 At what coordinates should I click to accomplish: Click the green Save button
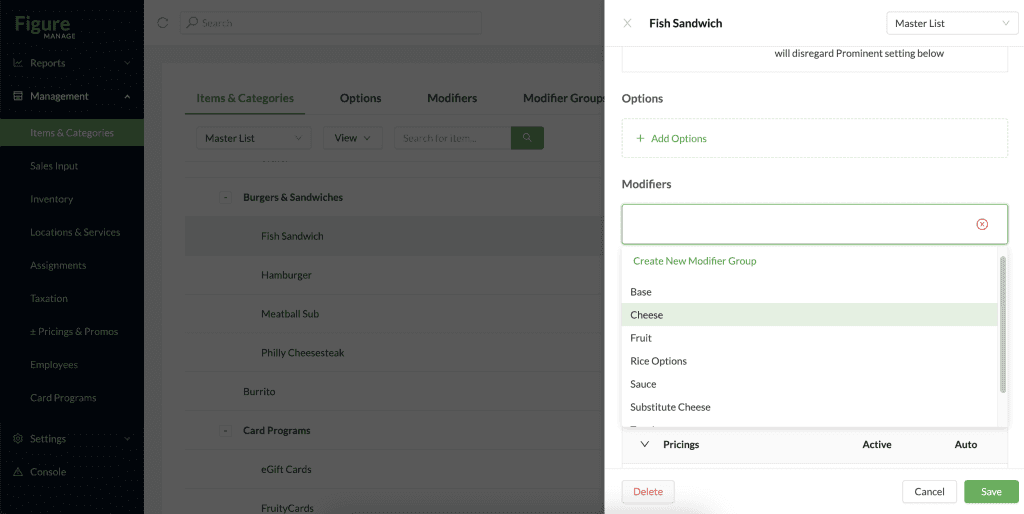coord(991,492)
